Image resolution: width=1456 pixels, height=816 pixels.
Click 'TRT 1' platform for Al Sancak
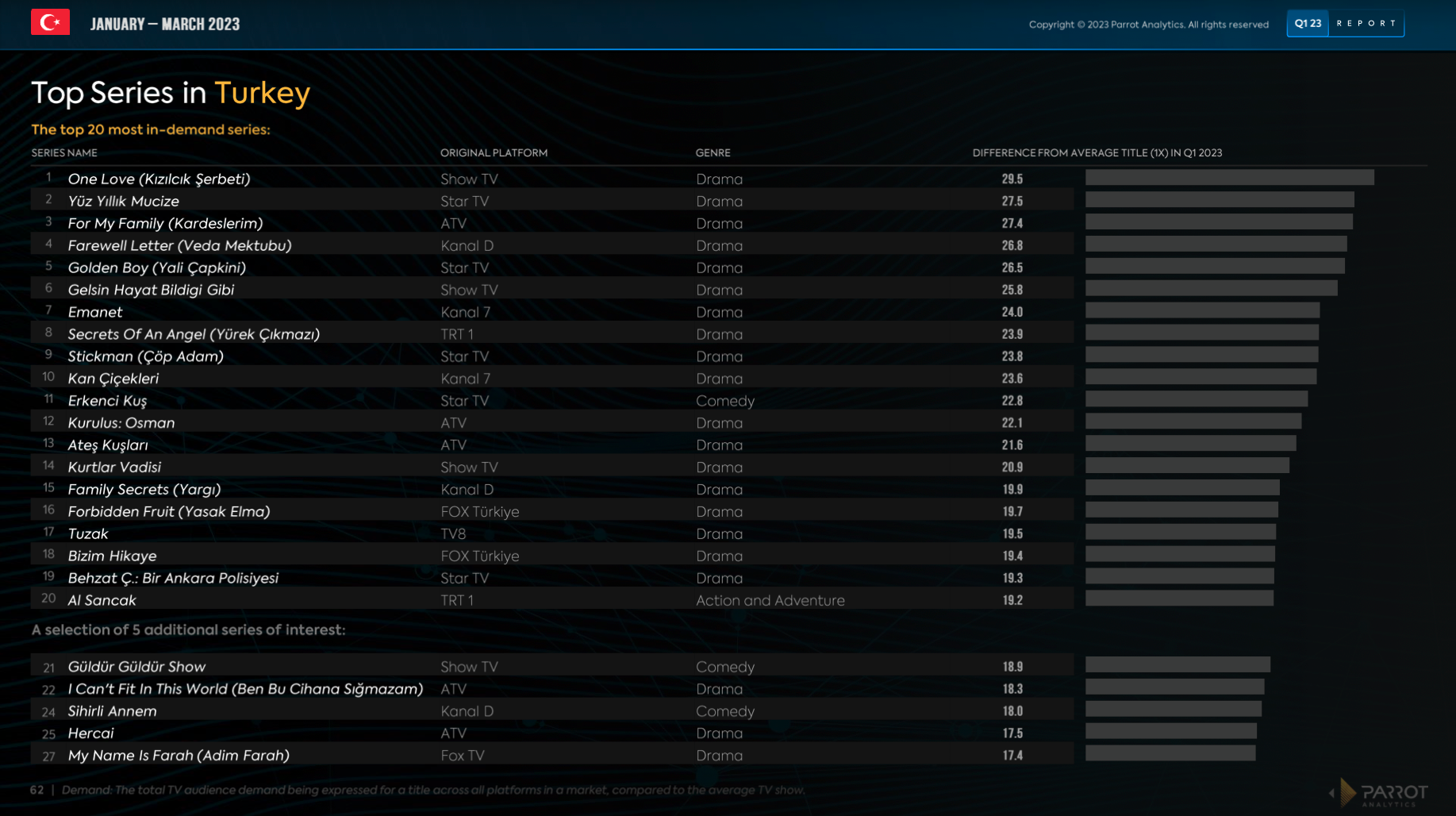457,601
